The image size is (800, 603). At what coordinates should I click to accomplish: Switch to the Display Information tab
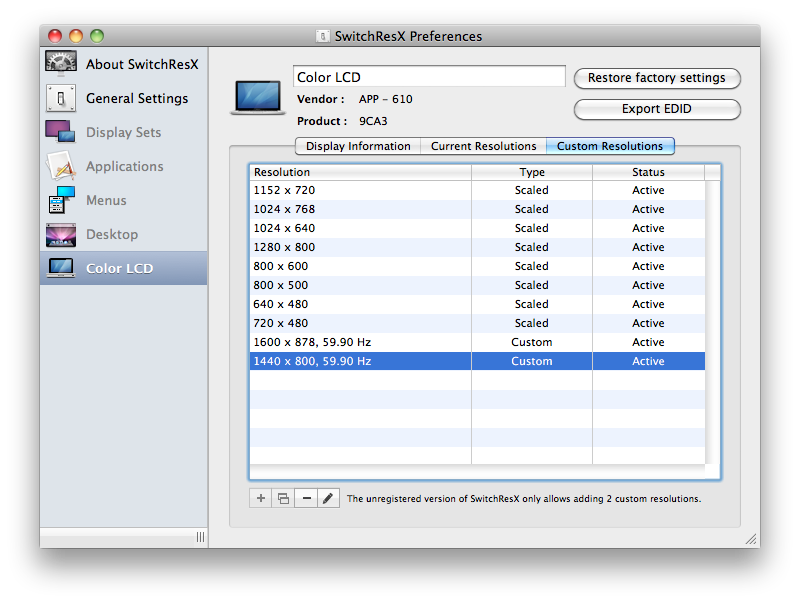tap(358, 146)
